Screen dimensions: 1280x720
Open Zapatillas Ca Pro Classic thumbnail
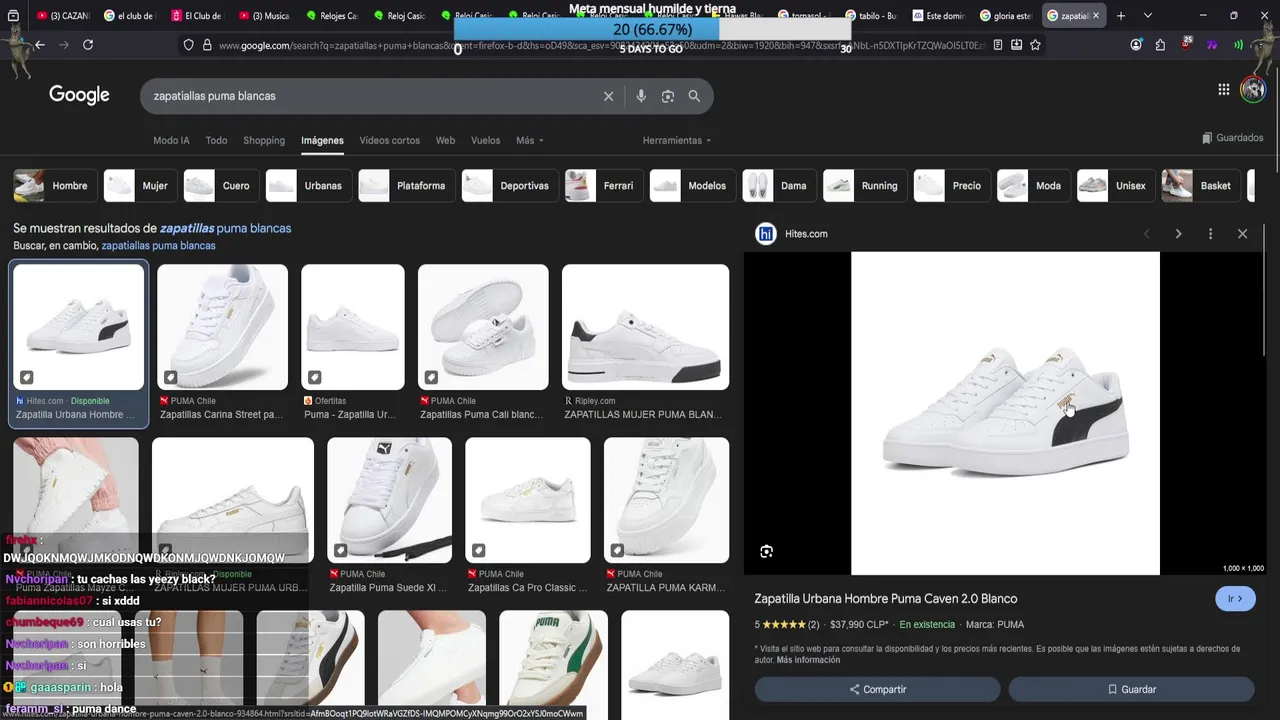tap(528, 500)
